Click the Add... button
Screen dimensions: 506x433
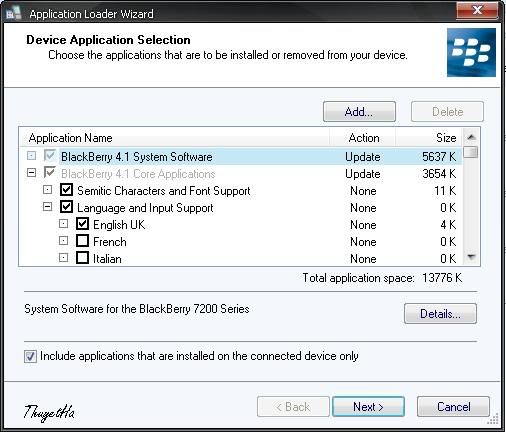[x=359, y=112]
